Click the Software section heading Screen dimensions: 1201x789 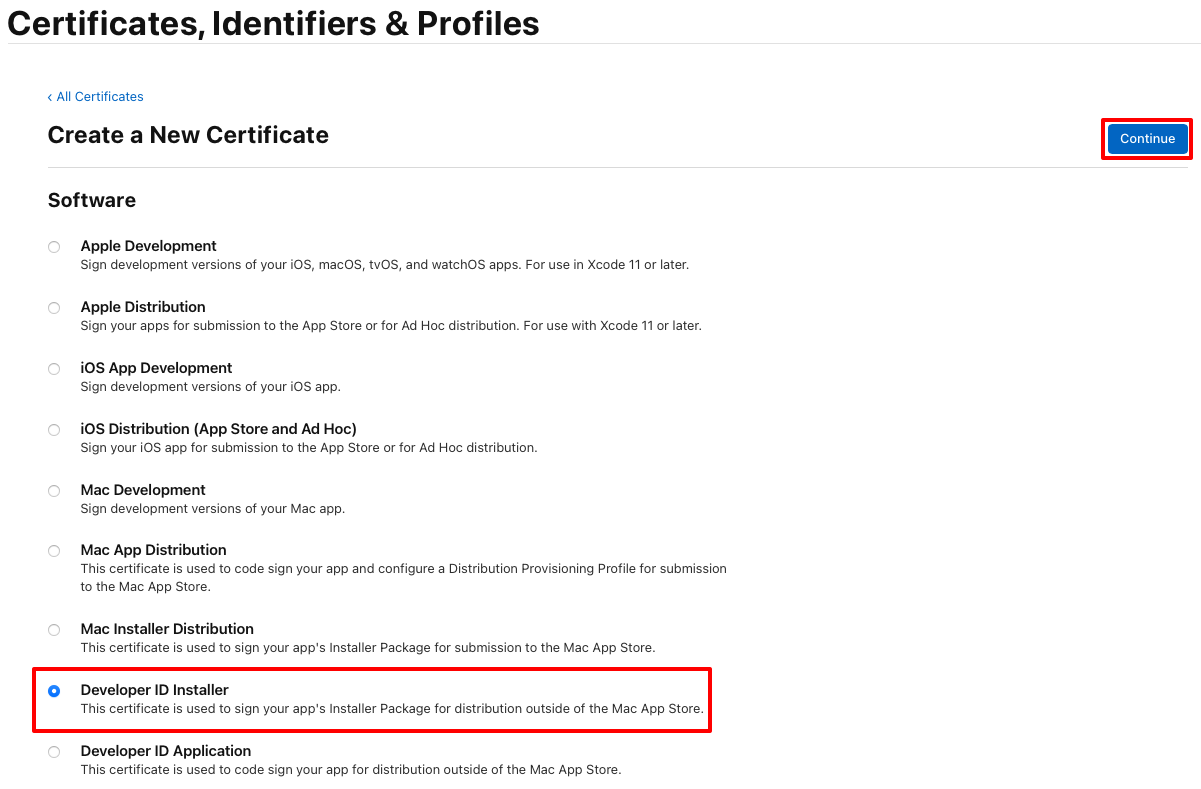tap(92, 200)
